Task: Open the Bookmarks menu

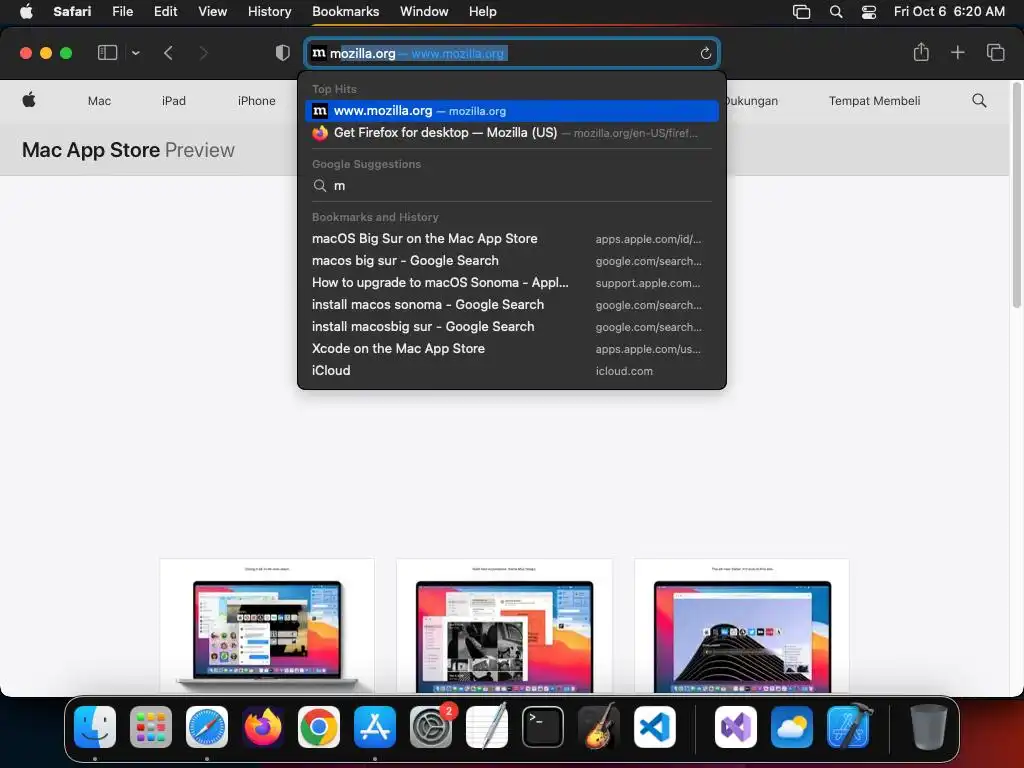Action: [345, 12]
